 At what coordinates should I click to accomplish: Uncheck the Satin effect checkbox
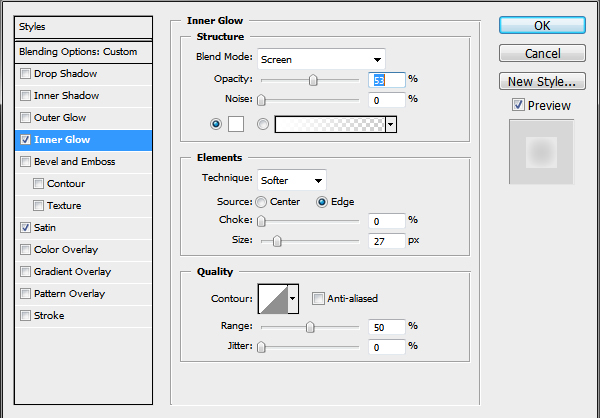tap(25, 227)
